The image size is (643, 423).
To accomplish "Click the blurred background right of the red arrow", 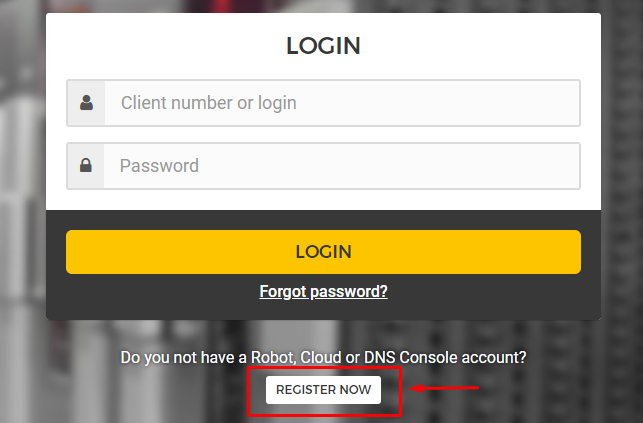I will pyautogui.click(x=560, y=388).
